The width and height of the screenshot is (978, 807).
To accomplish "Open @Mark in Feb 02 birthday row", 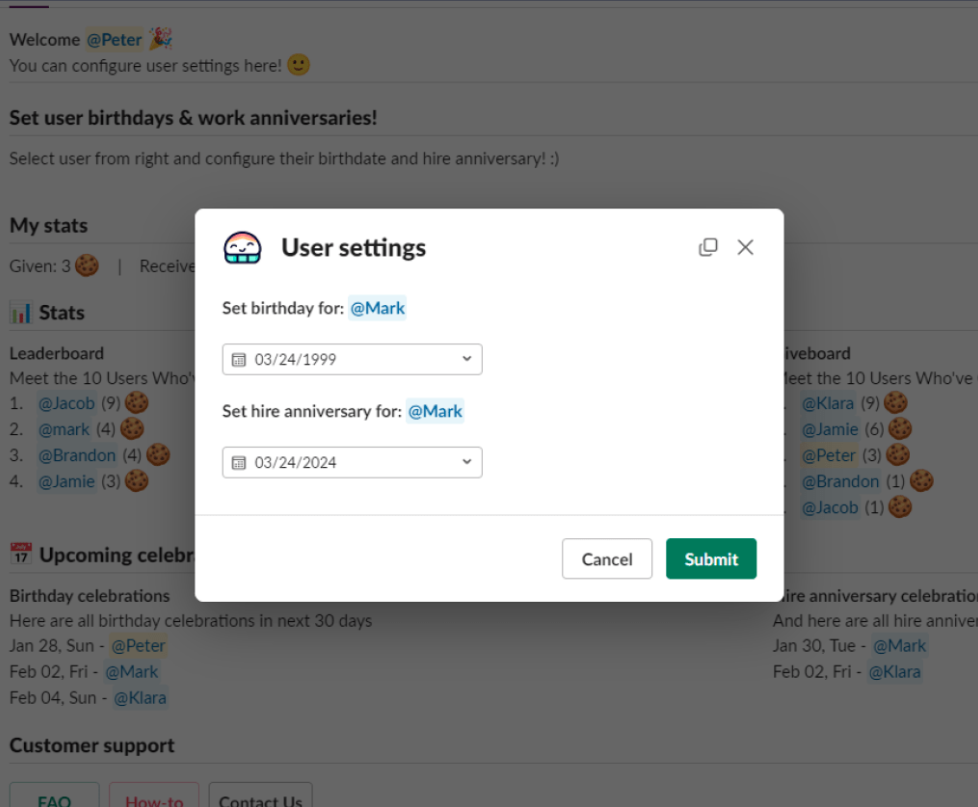I will (x=132, y=672).
